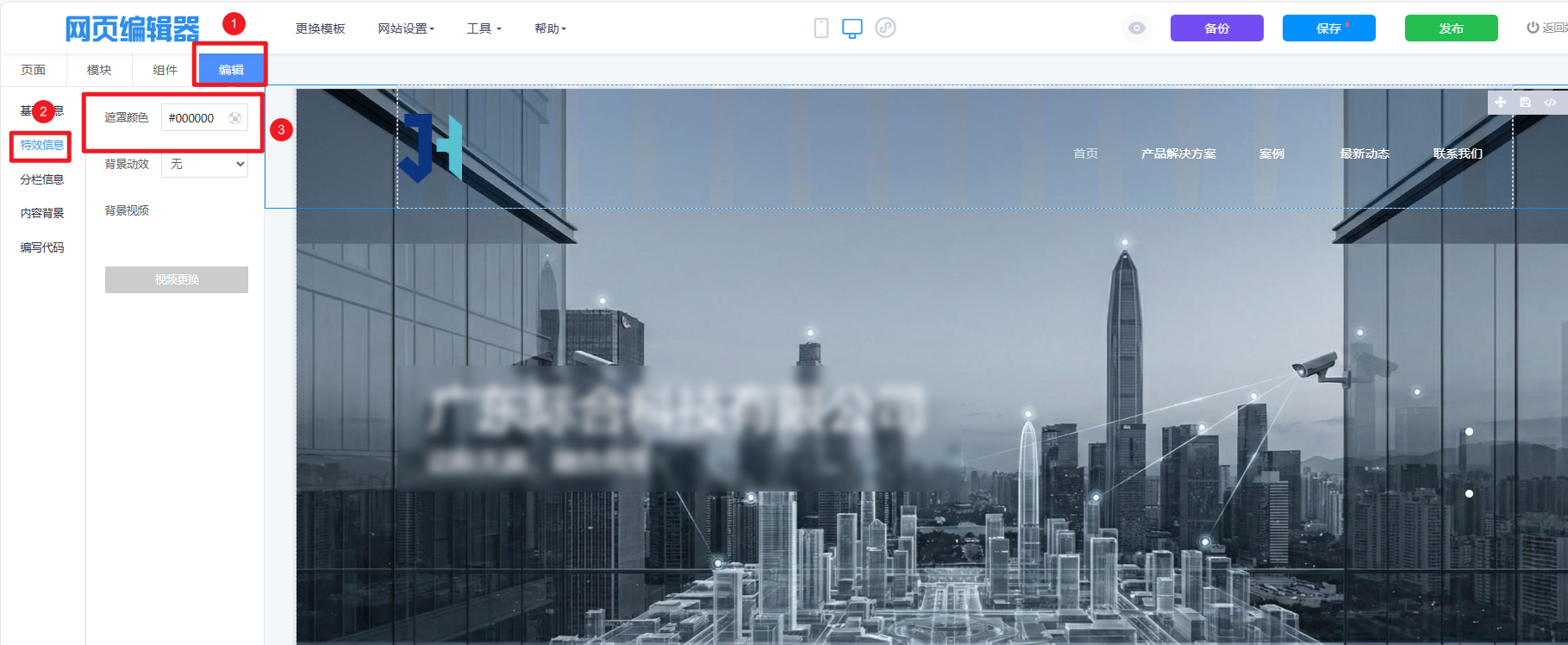
Task: Click the blue 保存 button
Action: click(x=1329, y=28)
